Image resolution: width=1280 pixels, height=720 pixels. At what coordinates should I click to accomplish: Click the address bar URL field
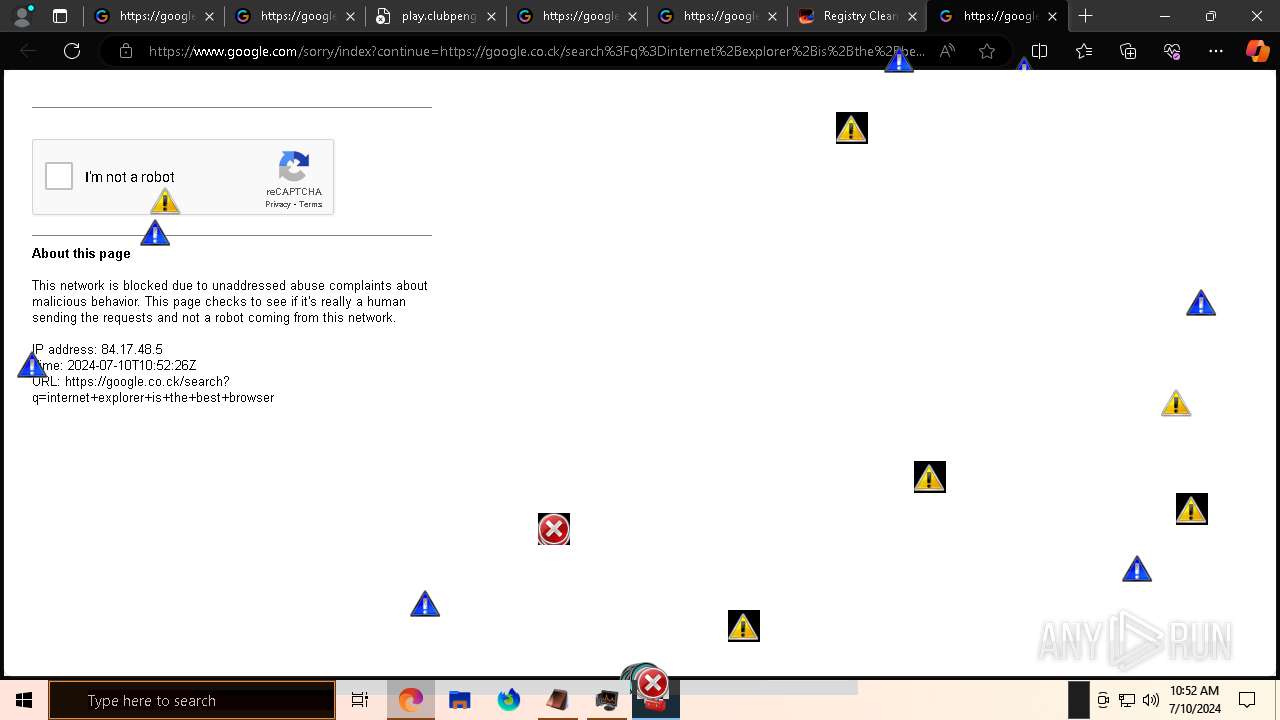tap(536, 51)
